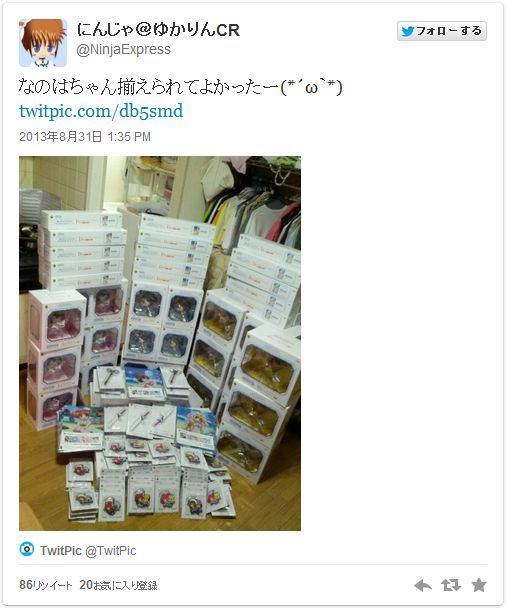This screenshot has height=608, width=506.
Task: Click display name にんじゃ@ゆかりんCR
Action: pyautogui.click(x=158, y=30)
